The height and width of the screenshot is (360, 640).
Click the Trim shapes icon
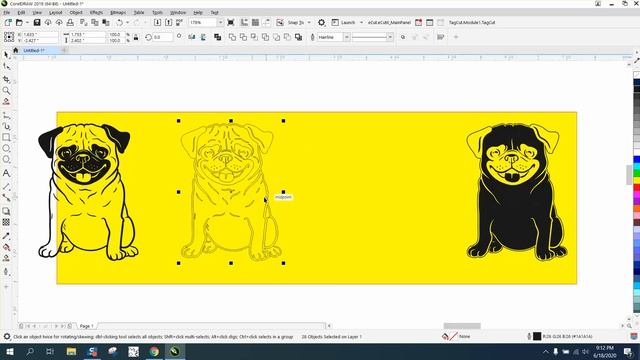[x=243, y=37]
